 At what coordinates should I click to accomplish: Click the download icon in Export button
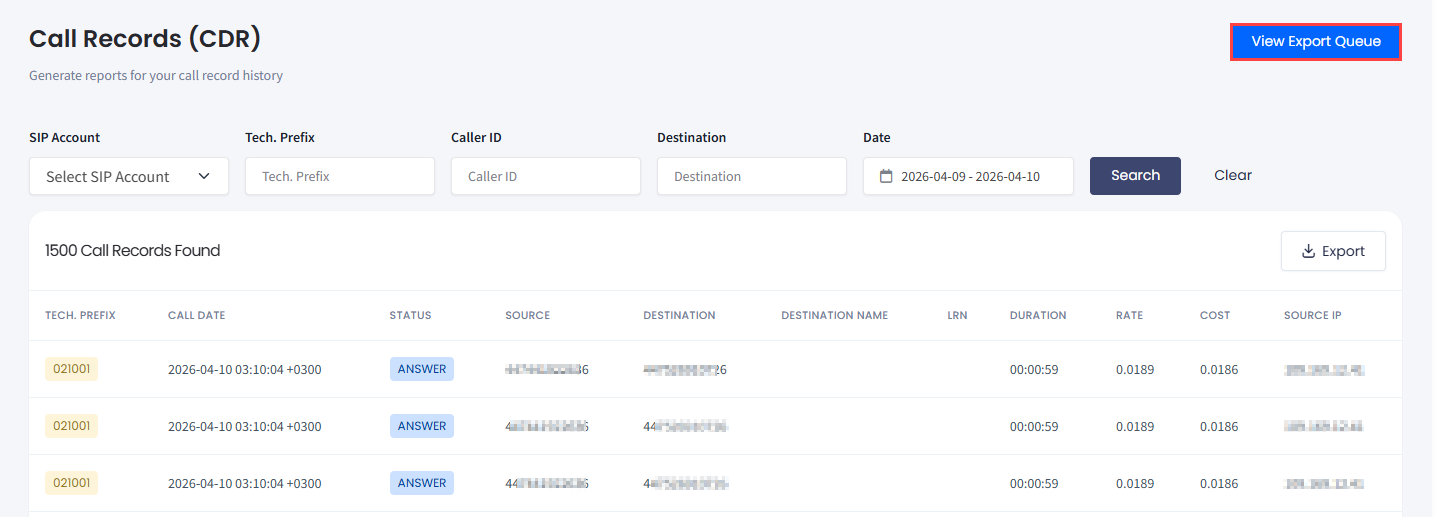pos(1308,251)
